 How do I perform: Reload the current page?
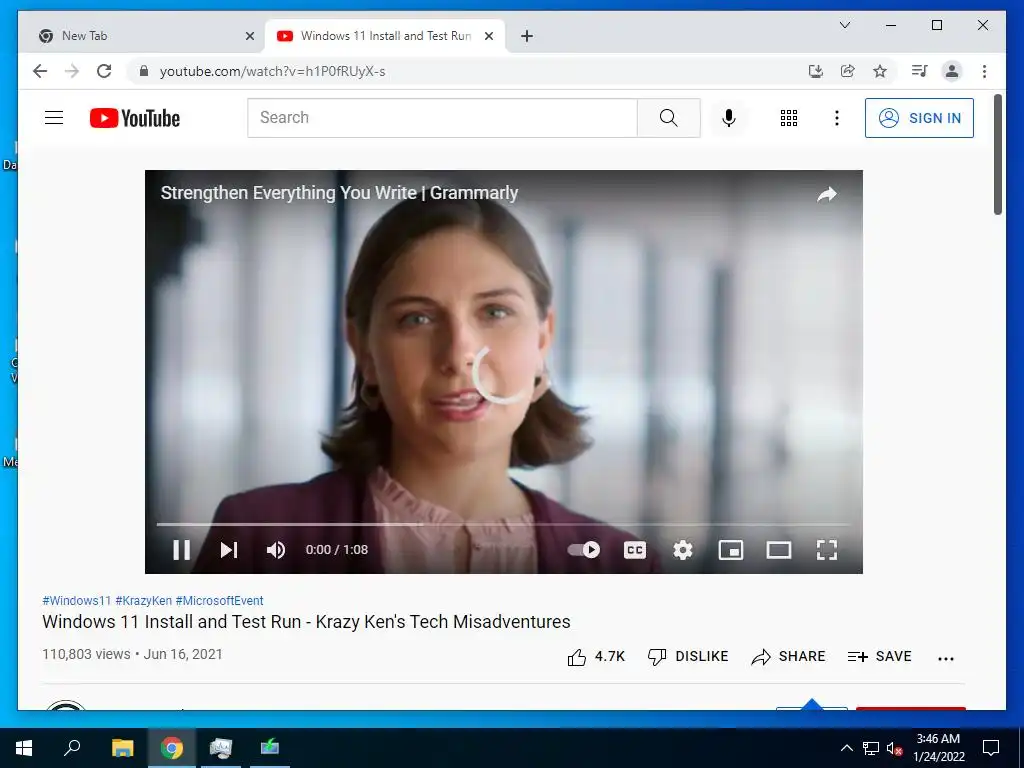[104, 71]
